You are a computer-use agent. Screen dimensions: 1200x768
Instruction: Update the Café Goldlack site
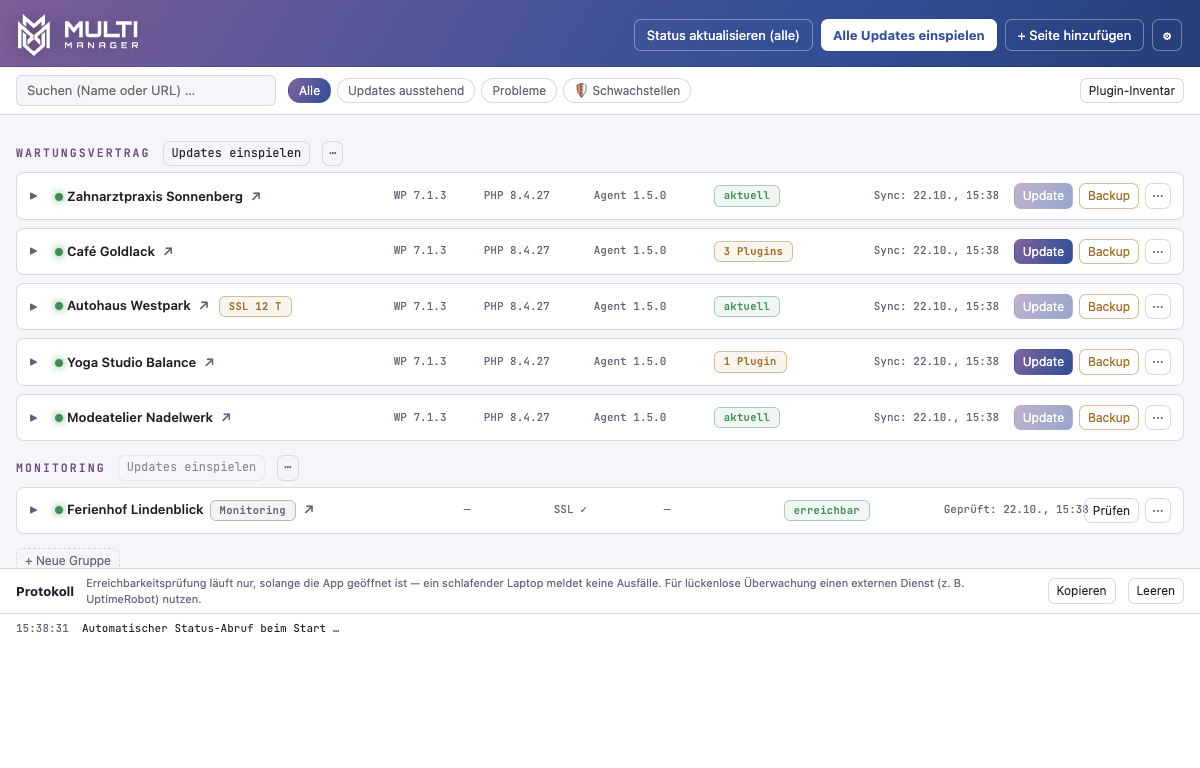pyautogui.click(x=1043, y=251)
